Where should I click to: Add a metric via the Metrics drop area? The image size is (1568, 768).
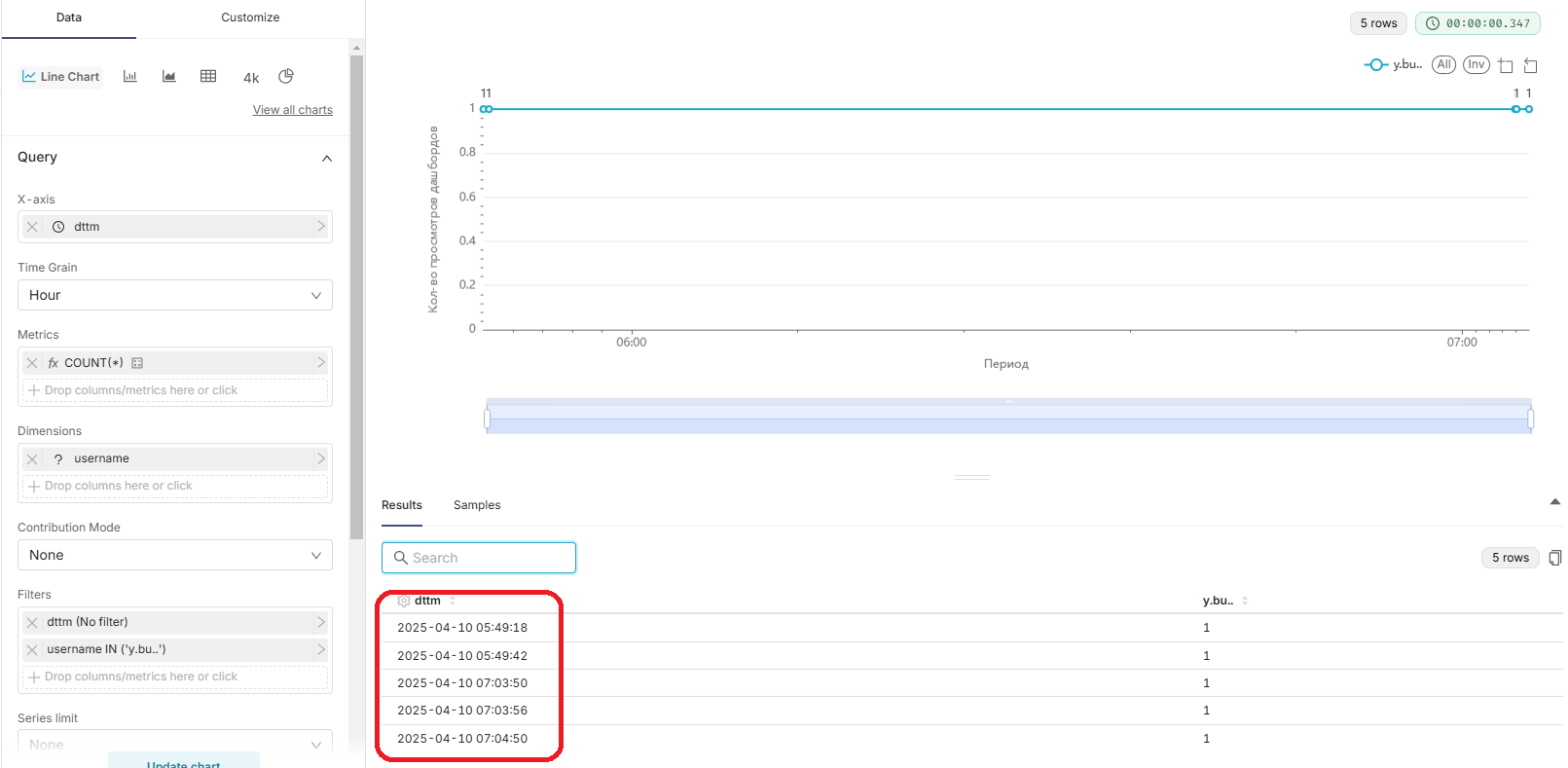pyautogui.click(x=175, y=390)
